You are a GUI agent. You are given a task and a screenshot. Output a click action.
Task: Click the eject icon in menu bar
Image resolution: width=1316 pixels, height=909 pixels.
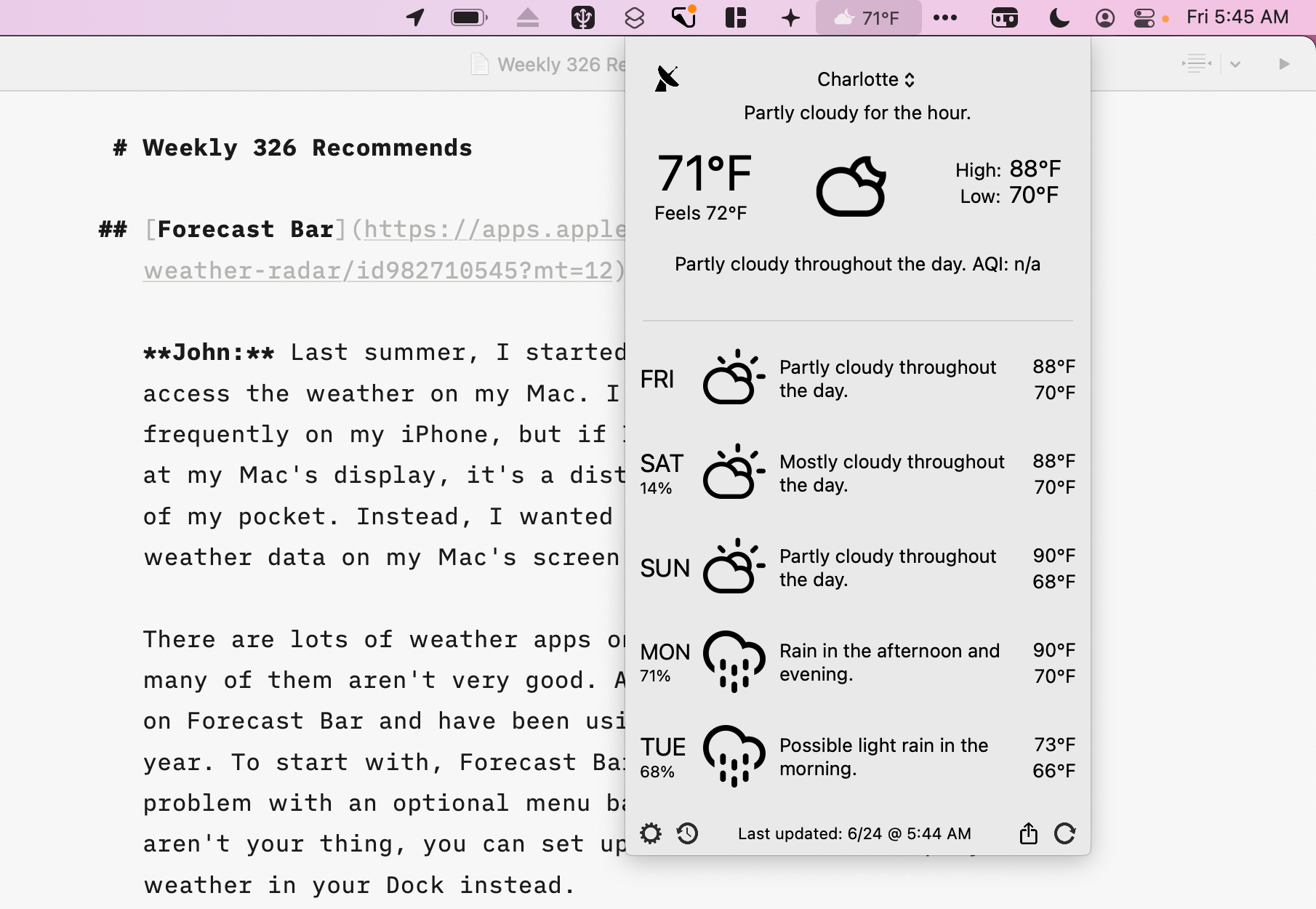528,17
